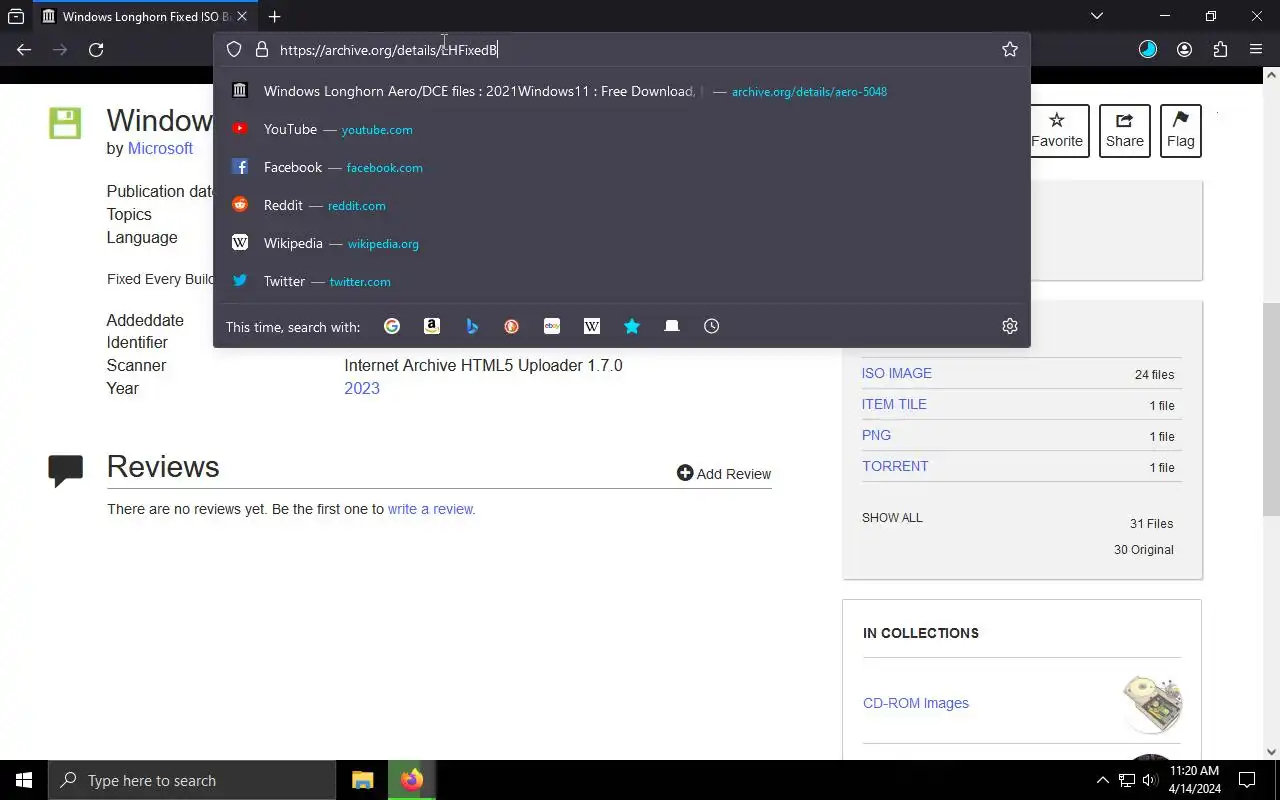Open the Firefox application menu
The image size is (1280, 800).
[x=1256, y=49]
